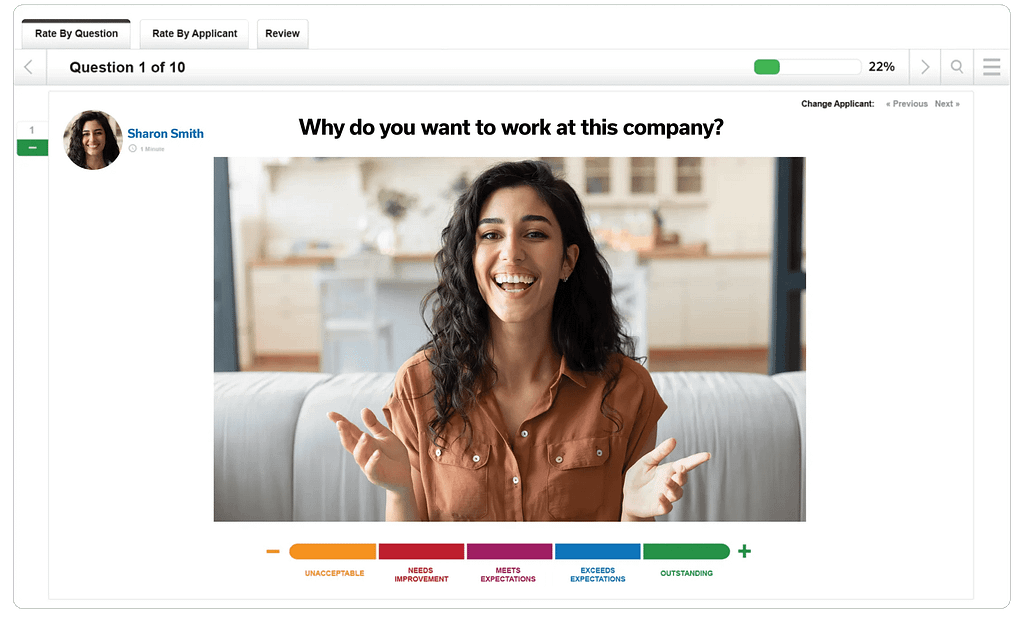
Task: Switch to Rate By Applicant tab
Action: 194,33
